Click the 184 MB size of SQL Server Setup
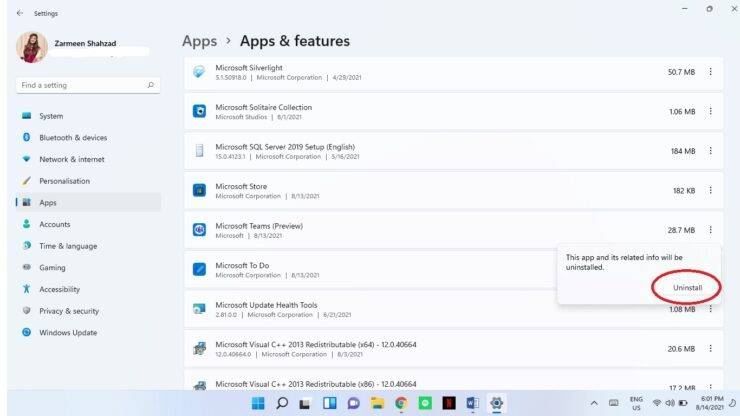This screenshot has height=416, width=740. [683, 151]
